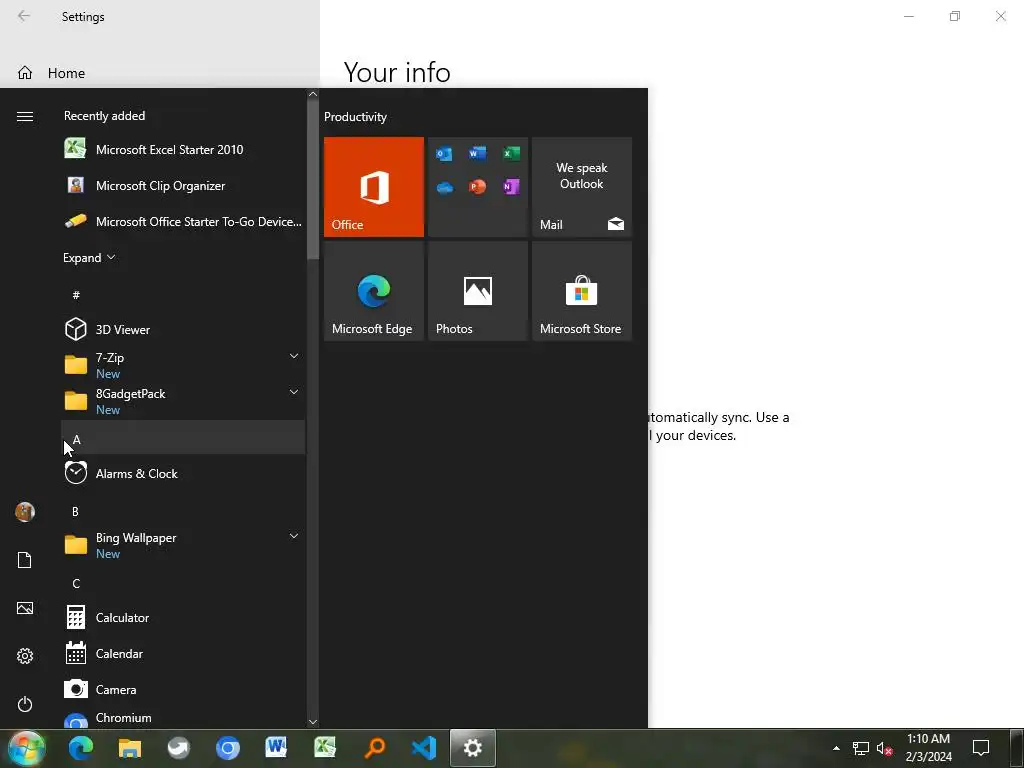Click the back arrow in Settings
The height and width of the screenshot is (768, 1024).
24,16
